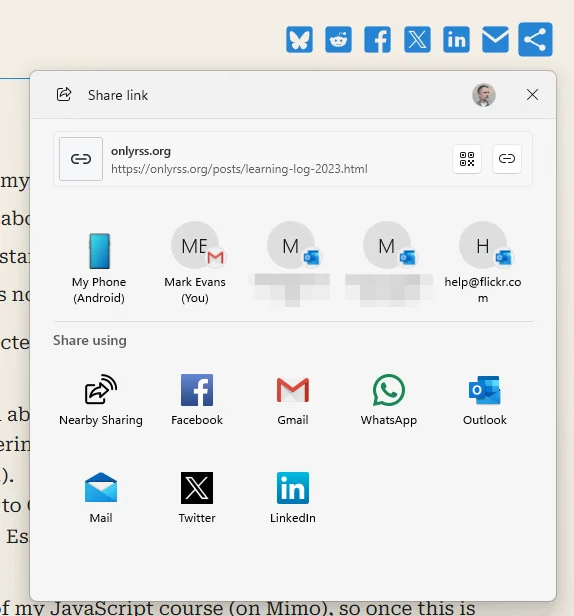Select second blurred Outlook contact M
Screen dimensions: 574x616
coord(387,263)
